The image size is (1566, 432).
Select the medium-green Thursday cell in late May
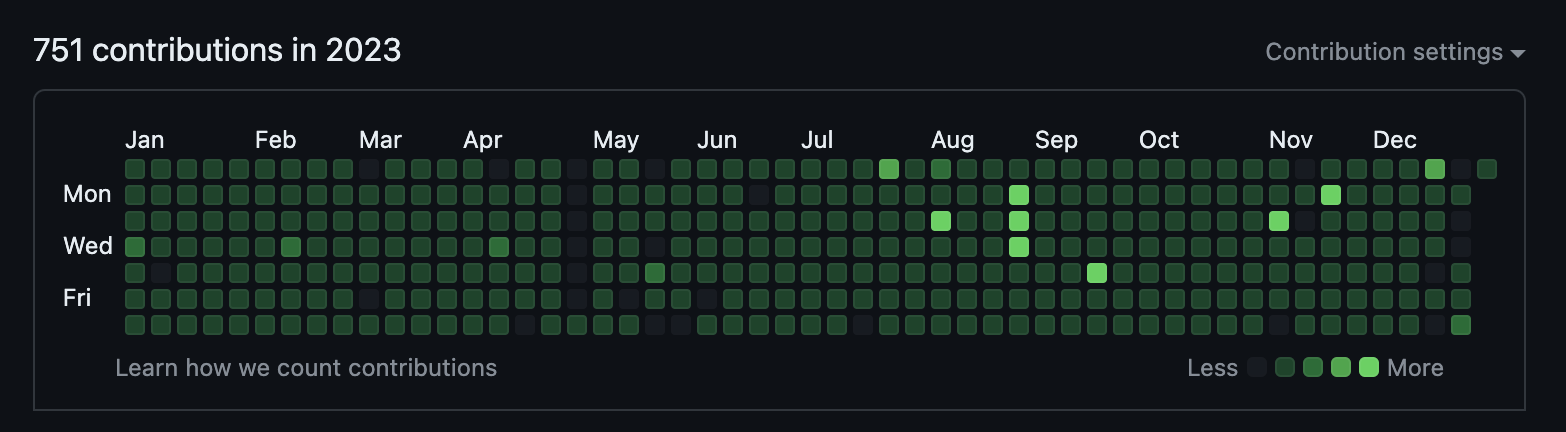[x=655, y=273]
